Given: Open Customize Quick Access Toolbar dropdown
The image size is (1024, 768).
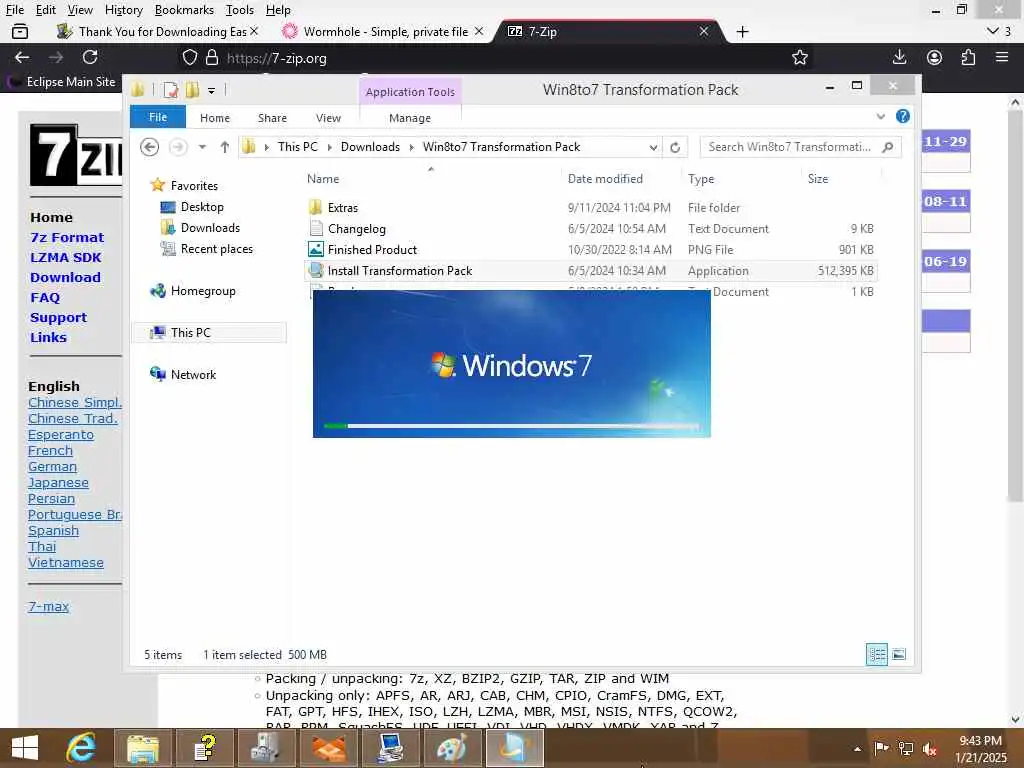Looking at the screenshot, I should tap(211, 91).
